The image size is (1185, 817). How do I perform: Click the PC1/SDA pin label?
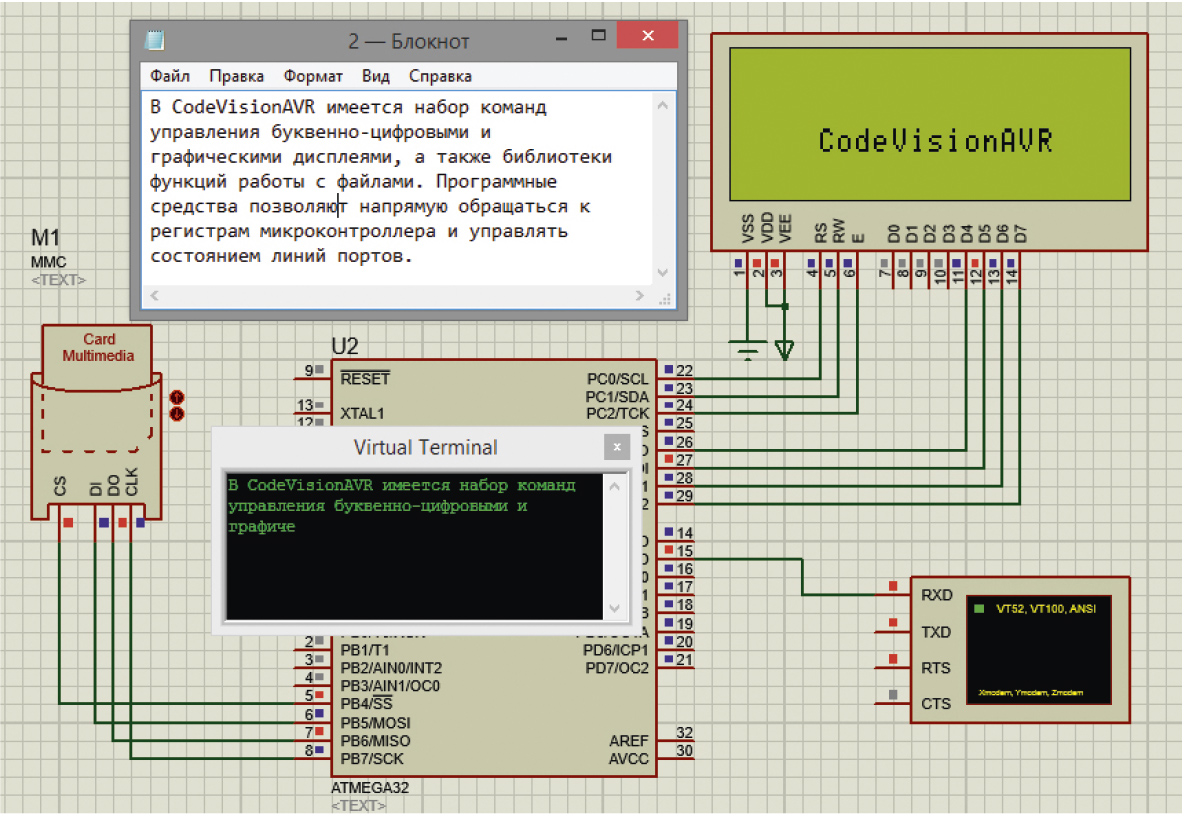click(x=617, y=397)
